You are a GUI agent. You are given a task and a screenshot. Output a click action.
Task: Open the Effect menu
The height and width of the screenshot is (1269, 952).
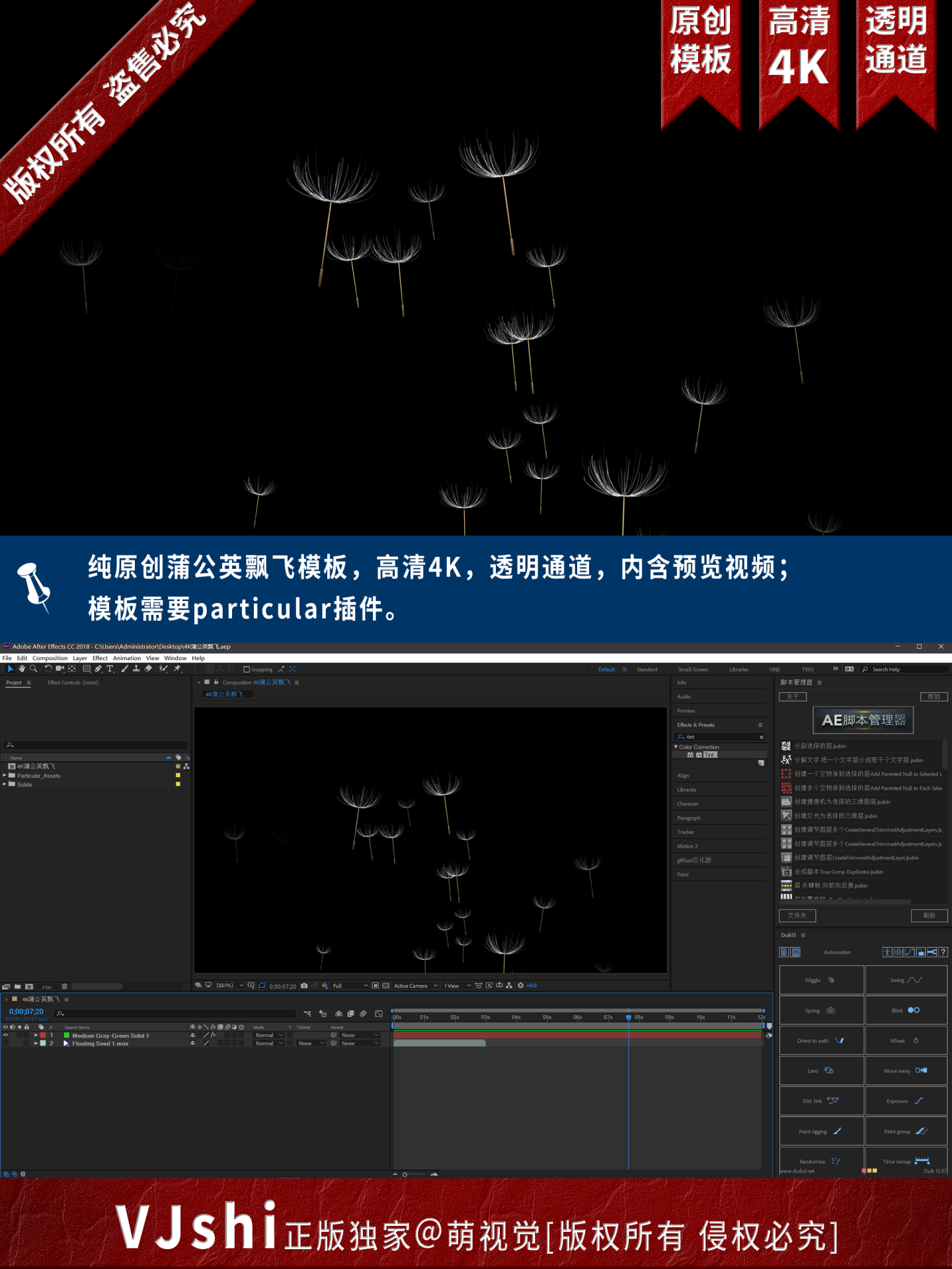[x=100, y=658]
